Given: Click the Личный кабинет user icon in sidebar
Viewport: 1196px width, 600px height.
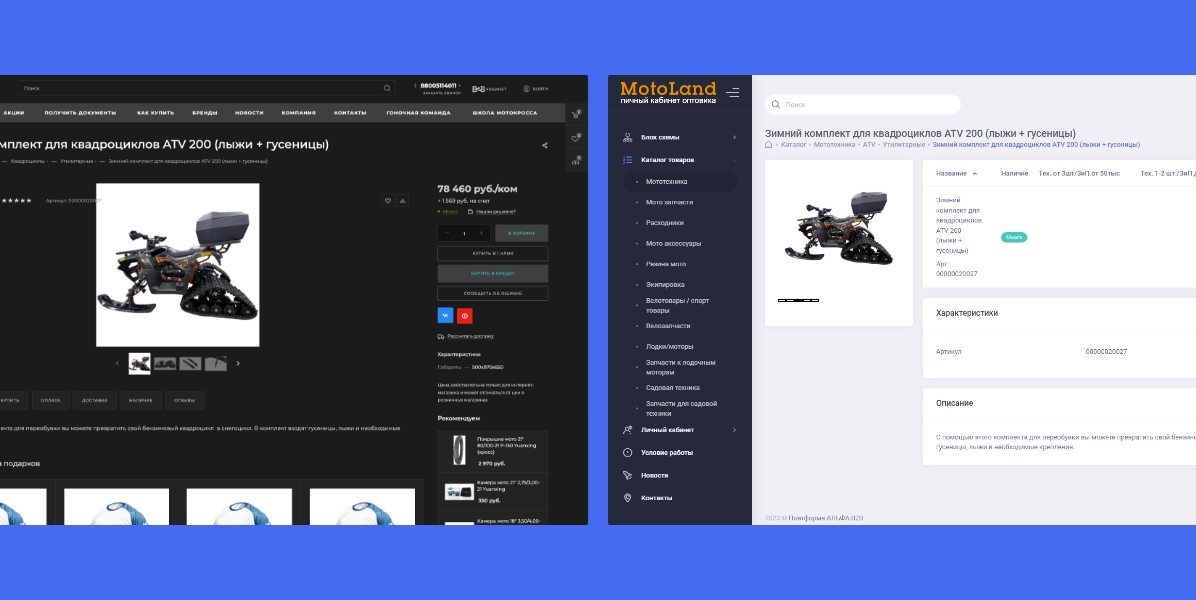Looking at the screenshot, I should pos(628,430).
